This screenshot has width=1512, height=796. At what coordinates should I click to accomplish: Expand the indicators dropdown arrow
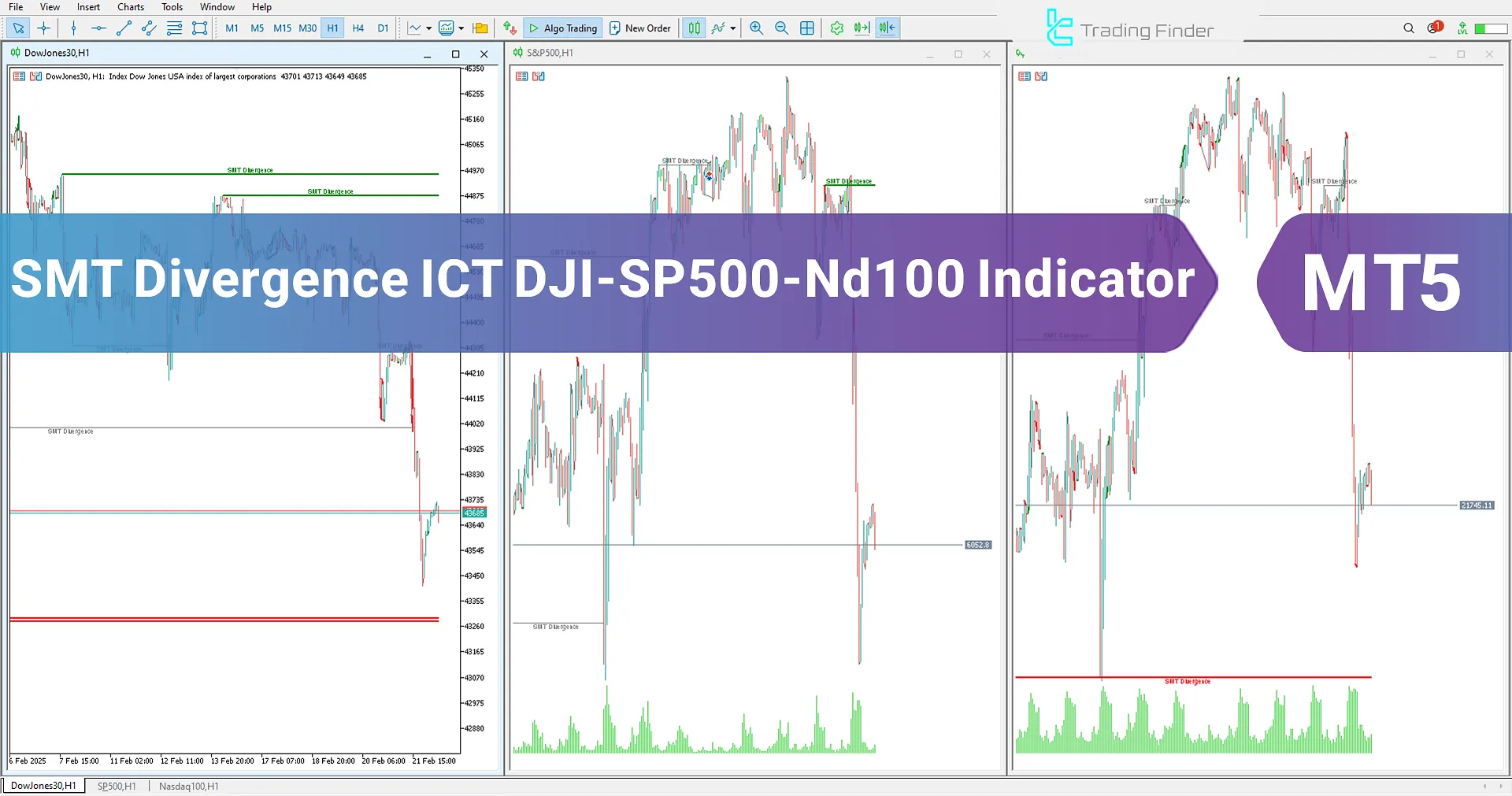coord(732,28)
